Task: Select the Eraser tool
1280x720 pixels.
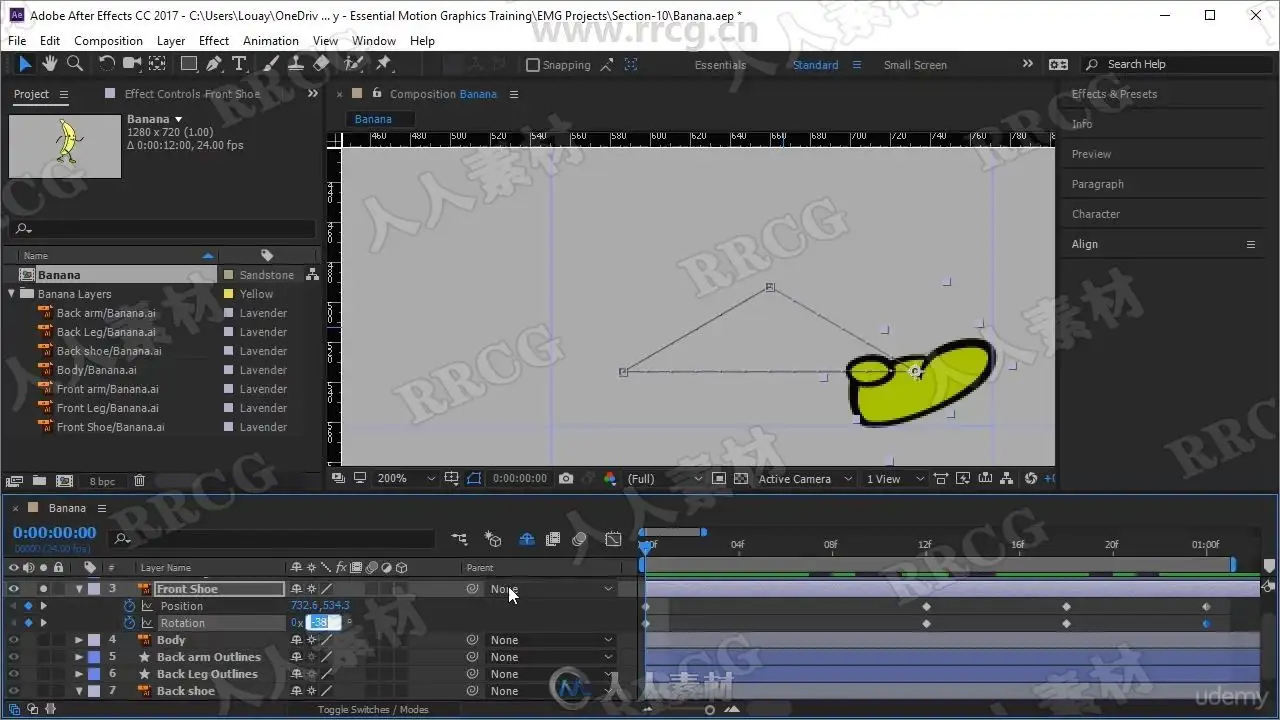Action: point(321,64)
